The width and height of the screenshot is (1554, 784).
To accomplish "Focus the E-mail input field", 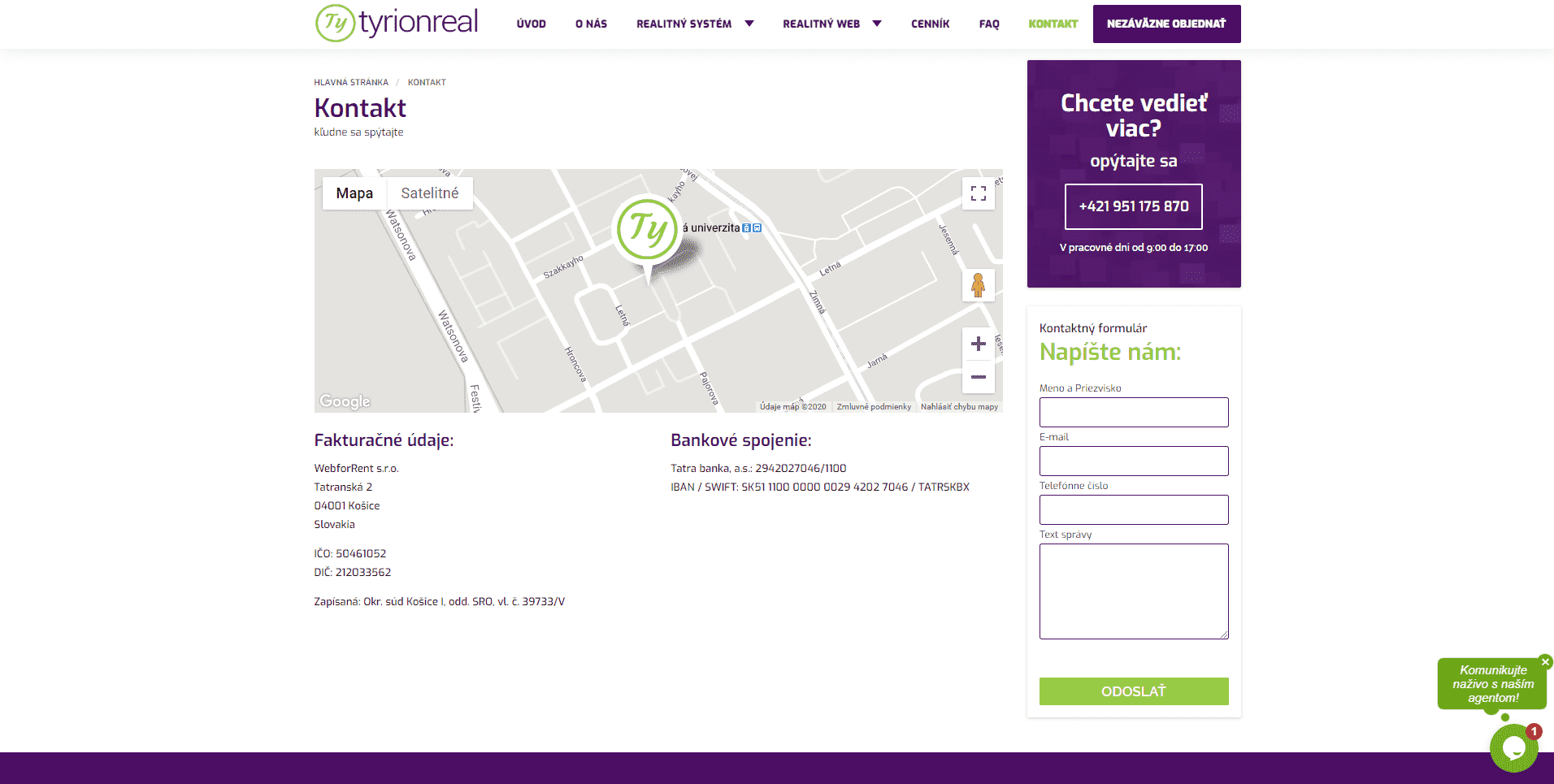I will tap(1134, 461).
